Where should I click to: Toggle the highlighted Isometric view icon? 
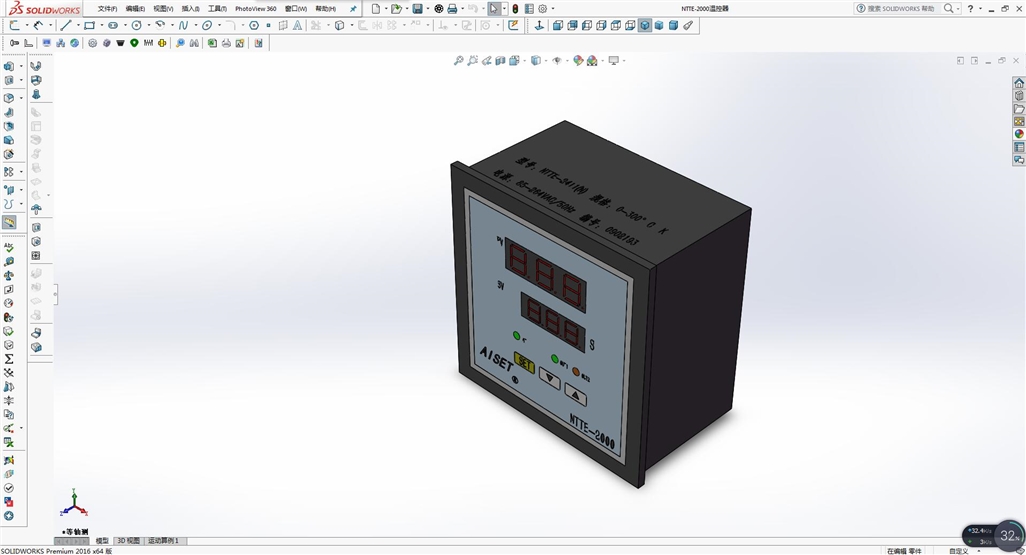[645, 26]
